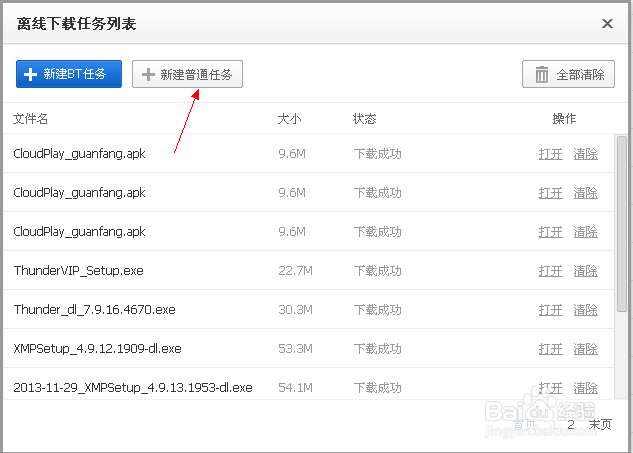Click the task list vertical scrollbar thumb

[622, 224]
